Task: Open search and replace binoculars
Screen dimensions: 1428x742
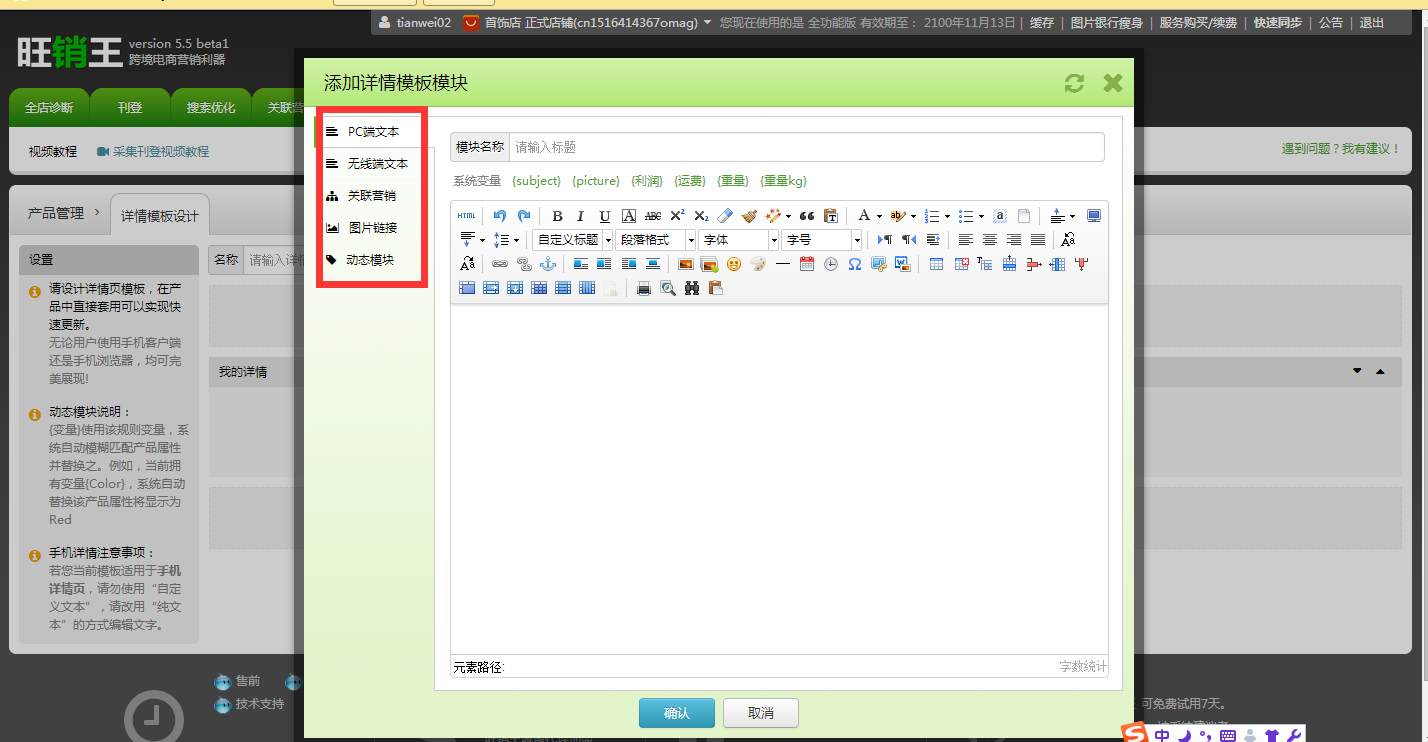Action: (692, 288)
